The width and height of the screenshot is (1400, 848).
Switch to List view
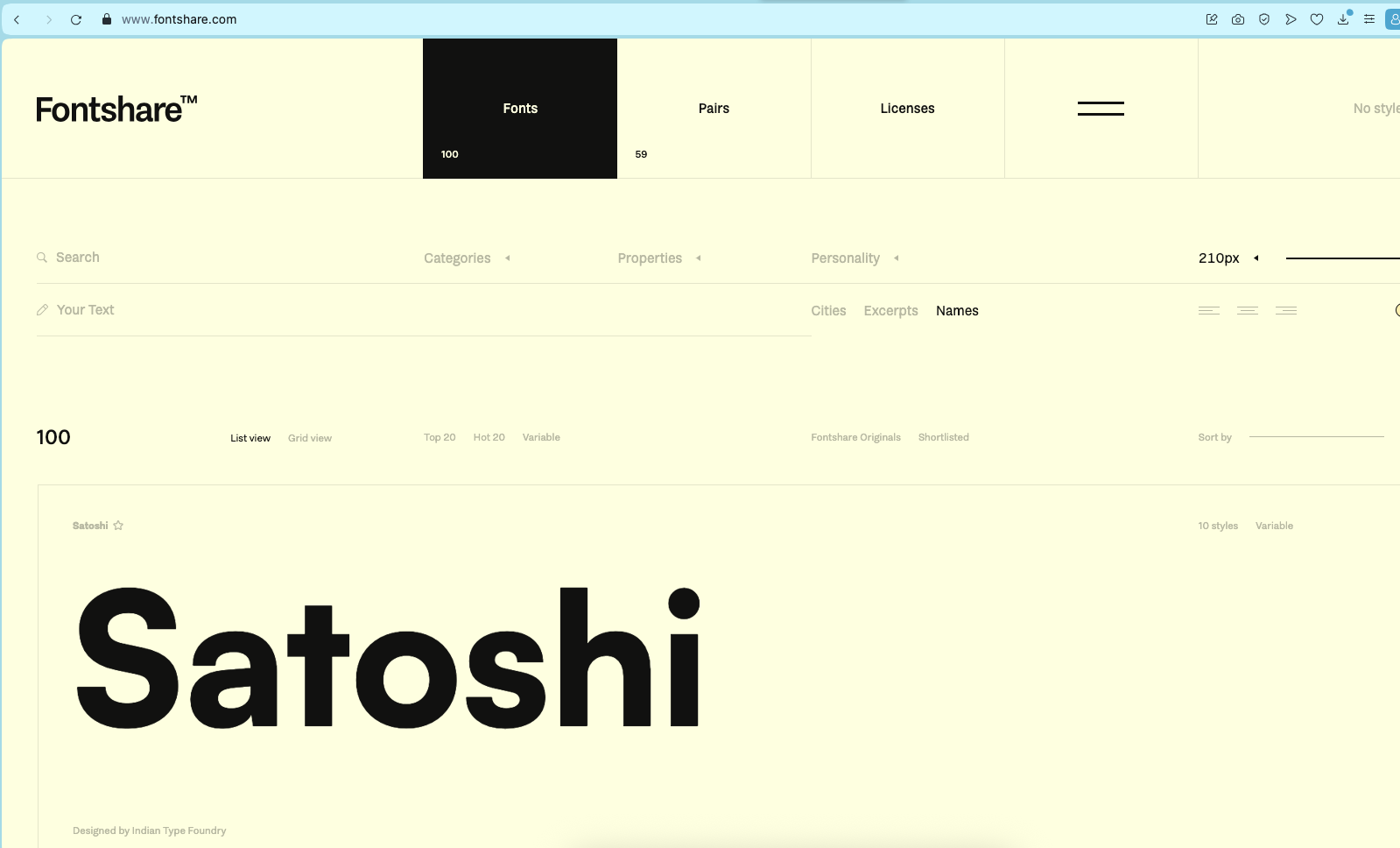250,438
